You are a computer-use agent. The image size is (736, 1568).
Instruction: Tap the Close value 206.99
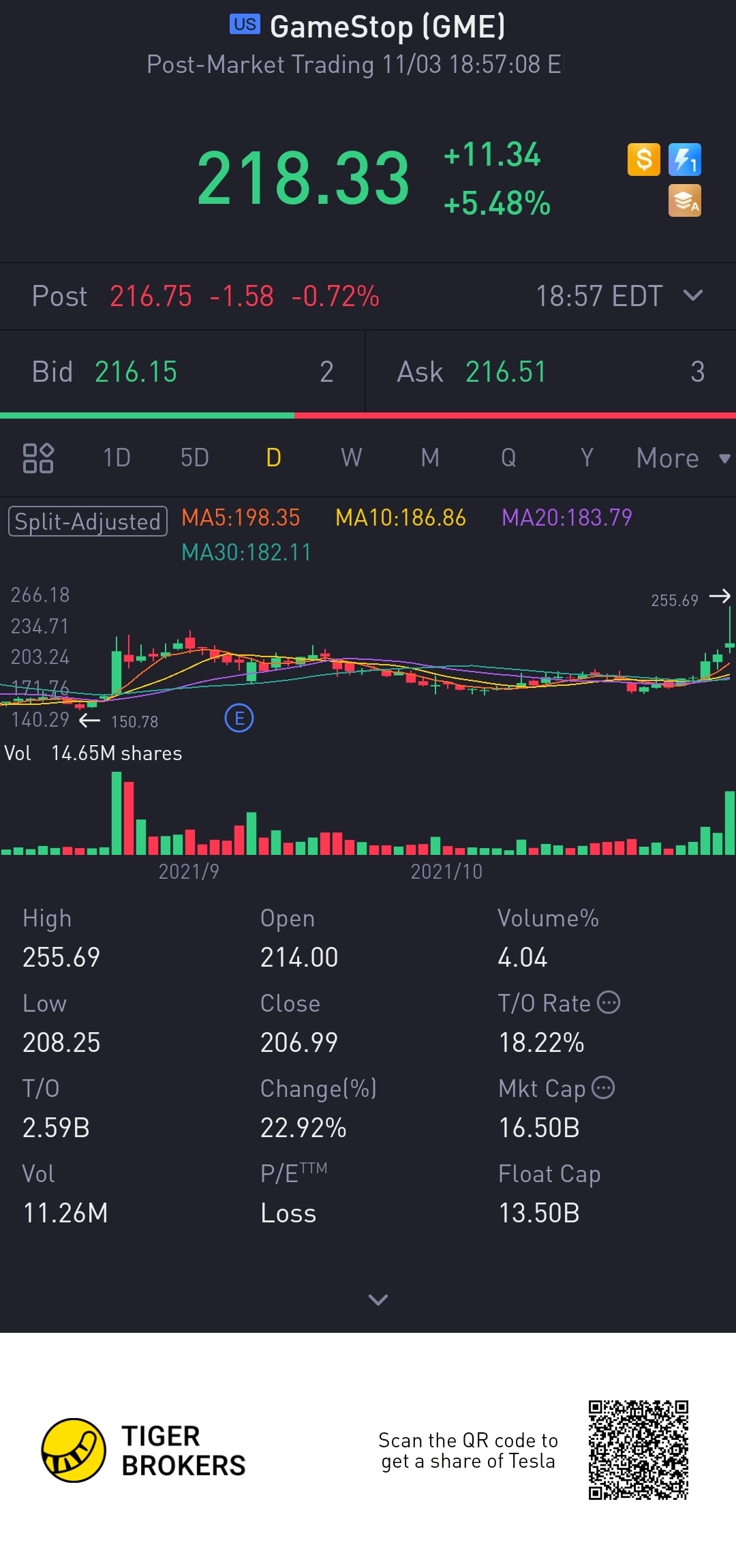[x=299, y=1042]
